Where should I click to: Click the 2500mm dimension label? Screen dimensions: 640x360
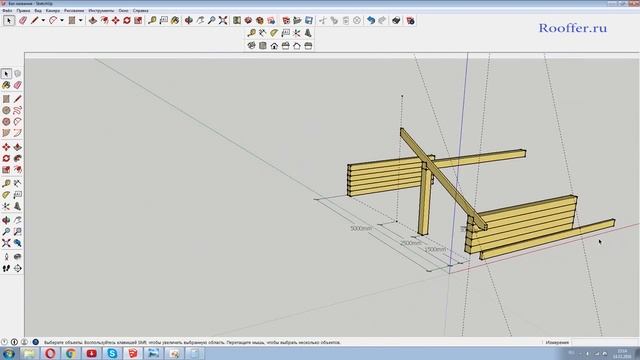click(x=411, y=243)
